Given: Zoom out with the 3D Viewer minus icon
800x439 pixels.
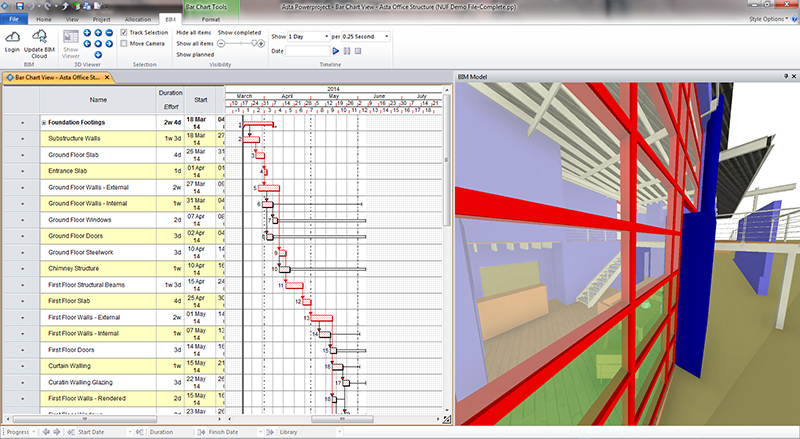Looking at the screenshot, I should (x=109, y=33).
